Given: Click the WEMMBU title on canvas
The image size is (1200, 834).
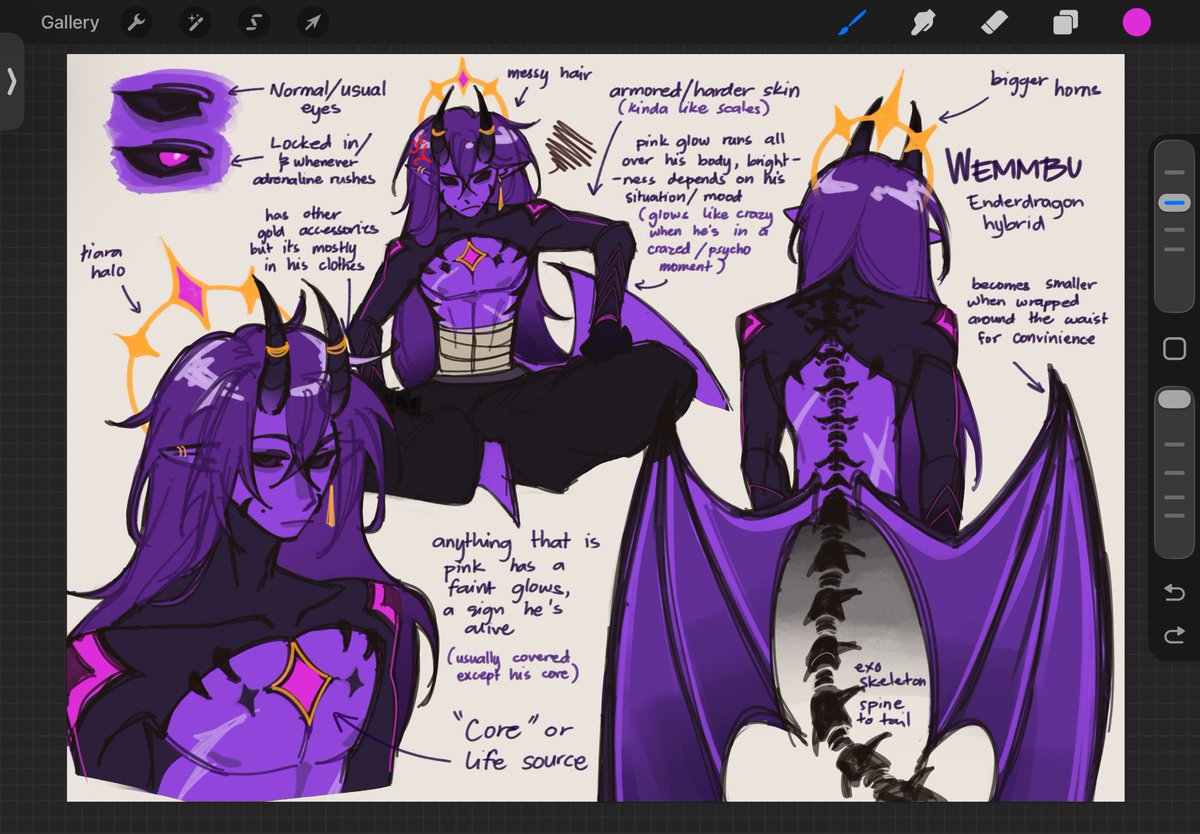Looking at the screenshot, I should click(1012, 167).
